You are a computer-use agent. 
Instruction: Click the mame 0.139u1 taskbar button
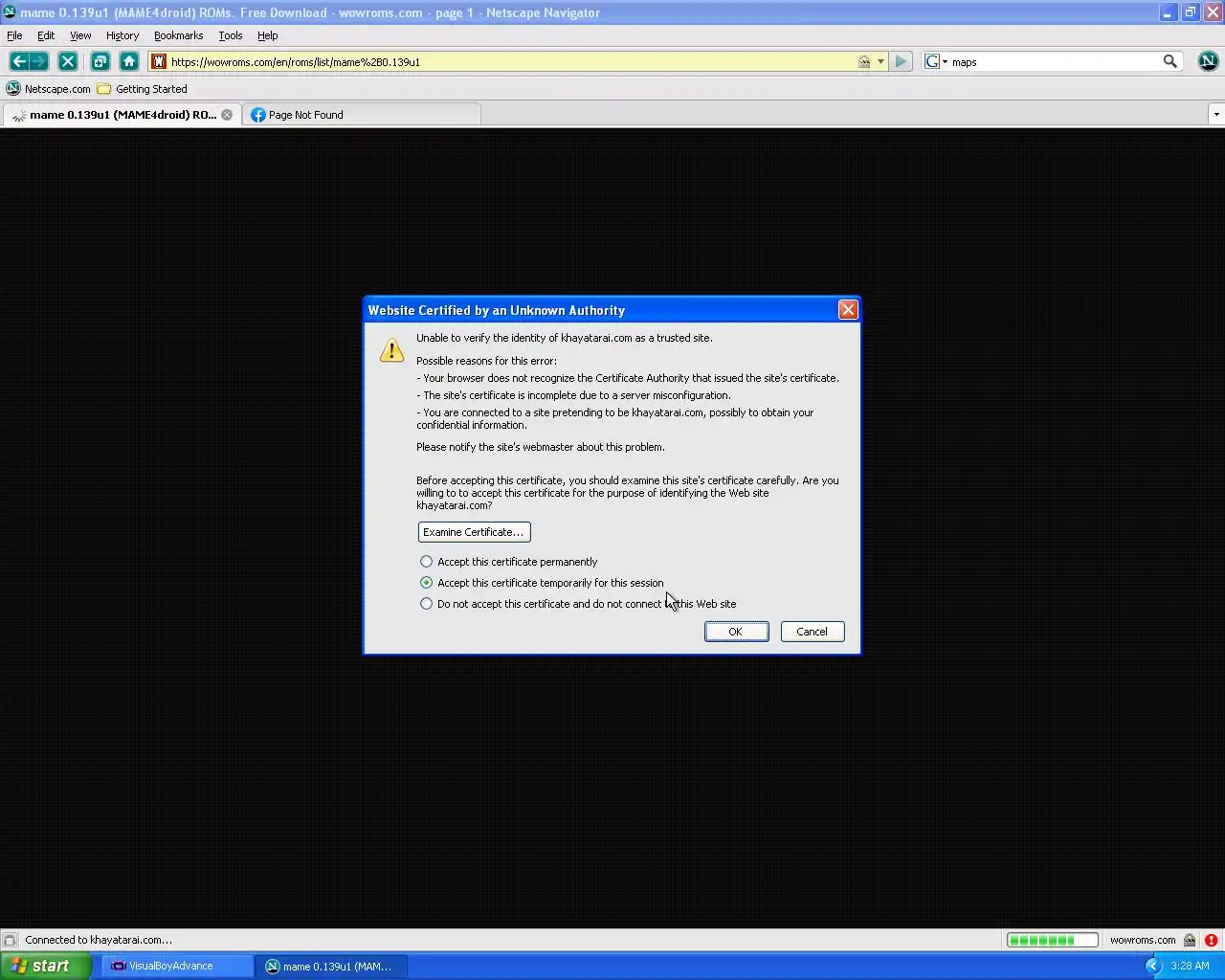pyautogui.click(x=333, y=966)
